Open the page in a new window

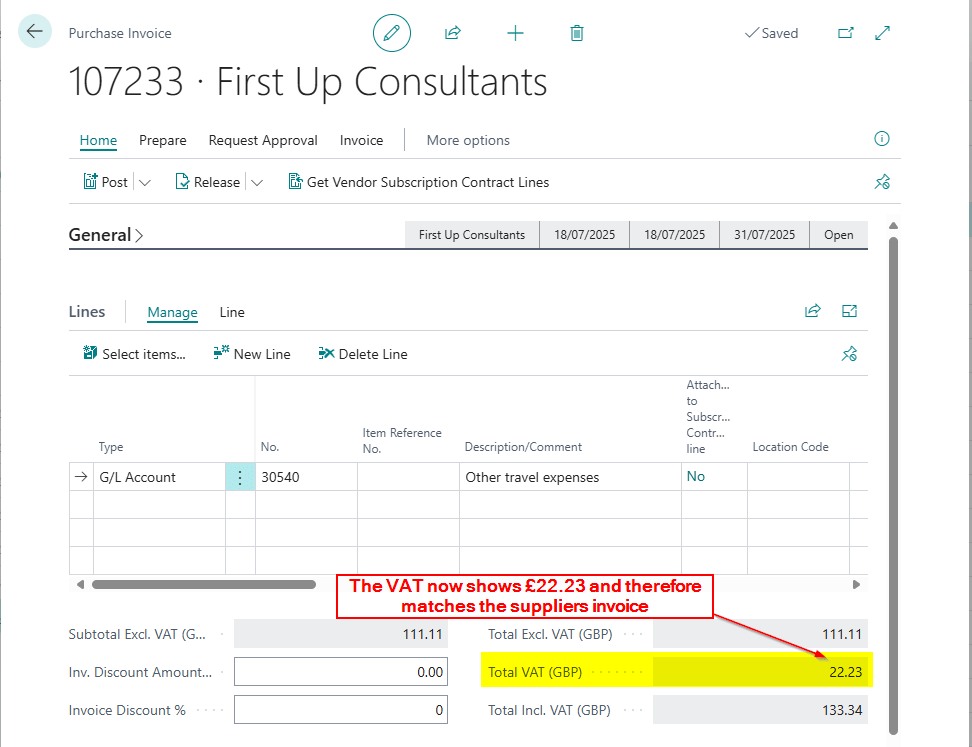tap(845, 33)
